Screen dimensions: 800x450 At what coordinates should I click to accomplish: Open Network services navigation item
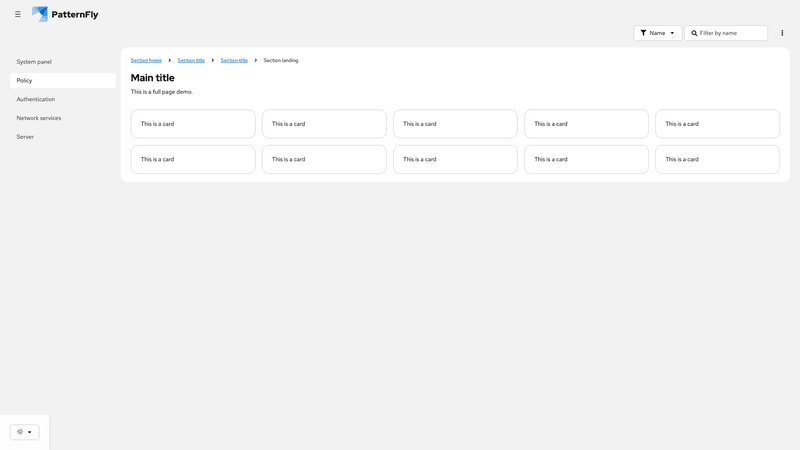[63, 118]
